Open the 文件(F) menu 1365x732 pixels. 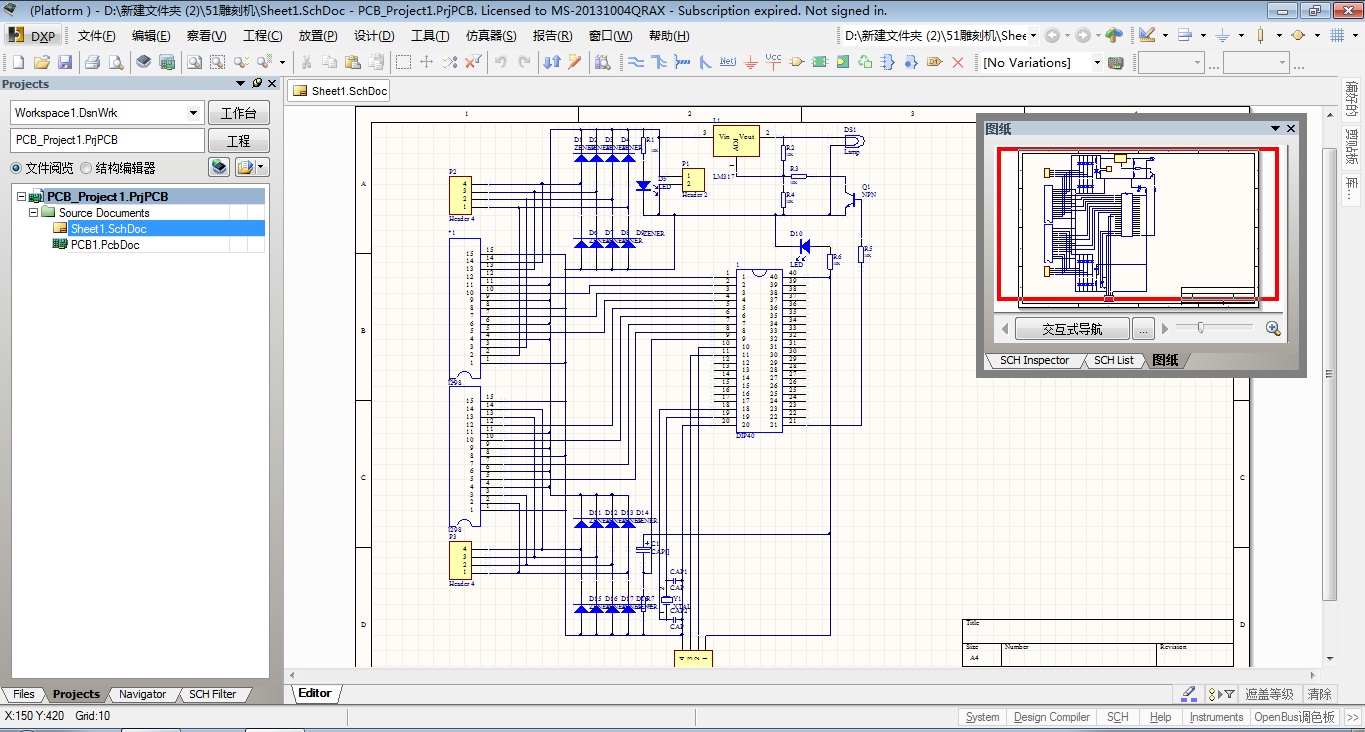[x=97, y=36]
